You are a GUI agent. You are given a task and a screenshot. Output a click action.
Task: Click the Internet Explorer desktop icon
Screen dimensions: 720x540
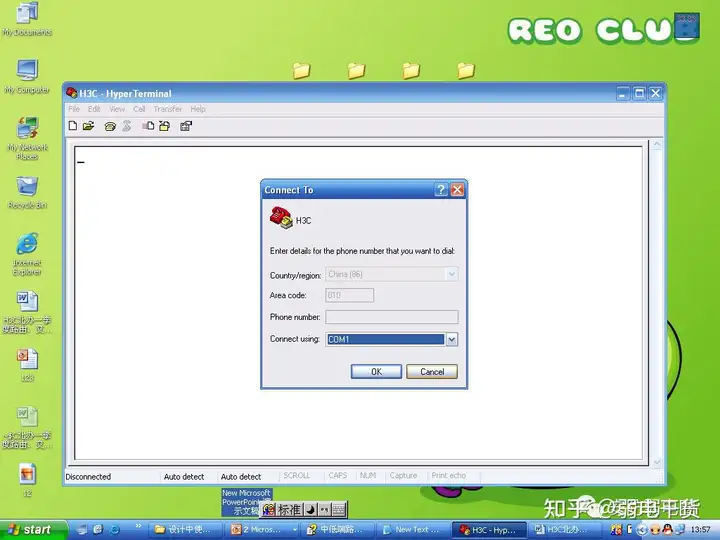(x=27, y=254)
